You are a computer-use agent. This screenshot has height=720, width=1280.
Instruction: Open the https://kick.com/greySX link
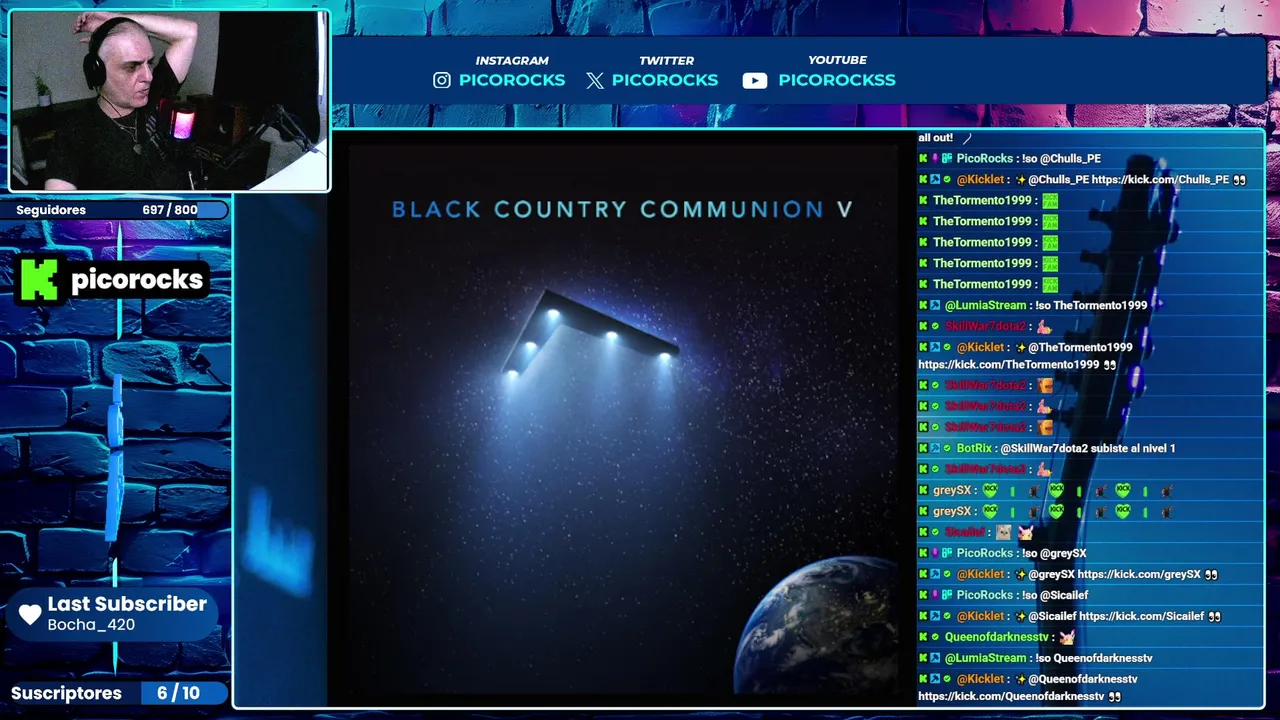[1139, 574]
